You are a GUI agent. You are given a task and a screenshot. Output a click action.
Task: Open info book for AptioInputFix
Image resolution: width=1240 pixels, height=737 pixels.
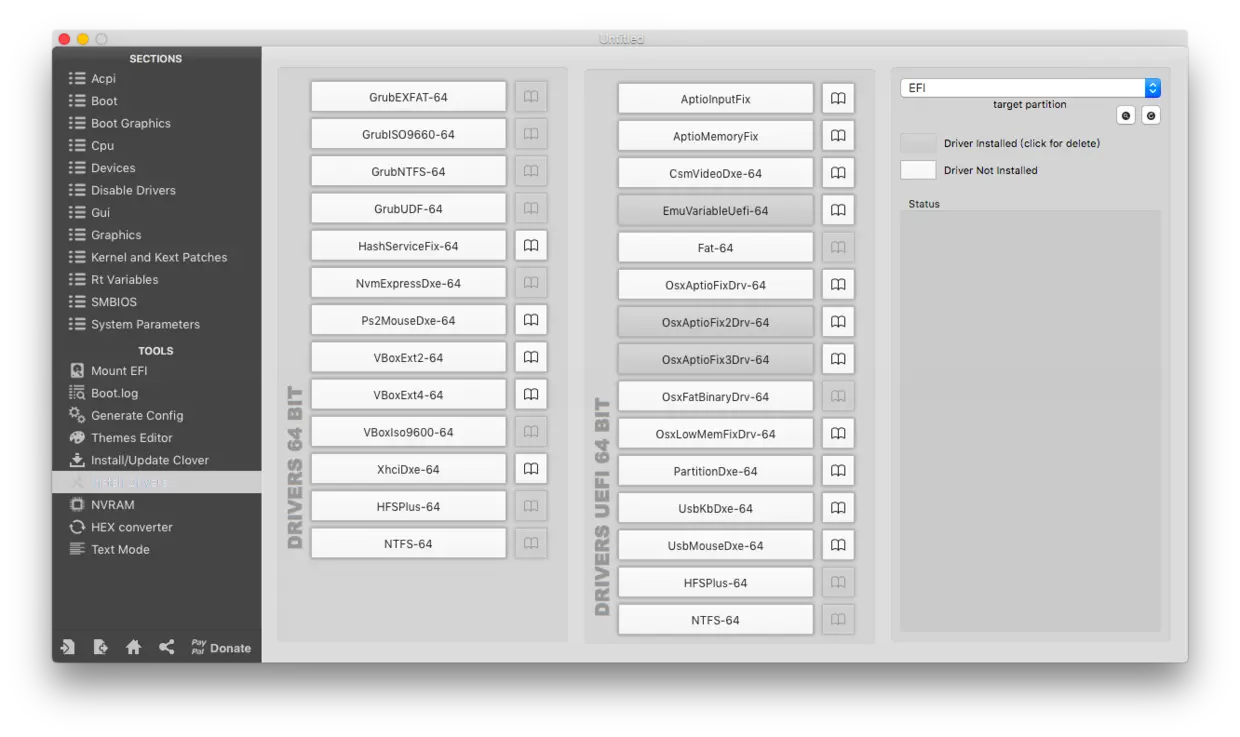838,99
